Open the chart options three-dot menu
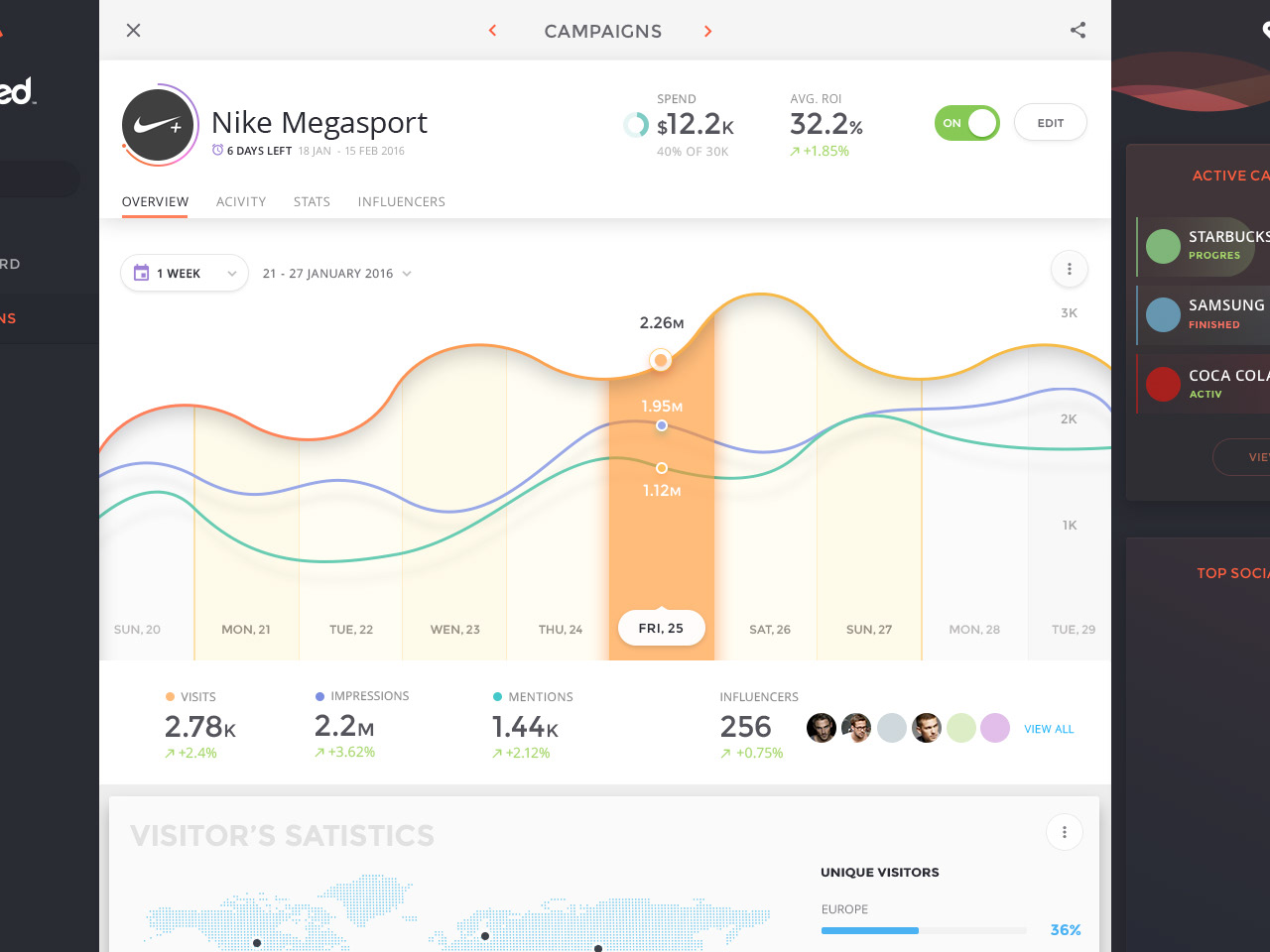This screenshot has height=952, width=1270. pyautogui.click(x=1069, y=269)
